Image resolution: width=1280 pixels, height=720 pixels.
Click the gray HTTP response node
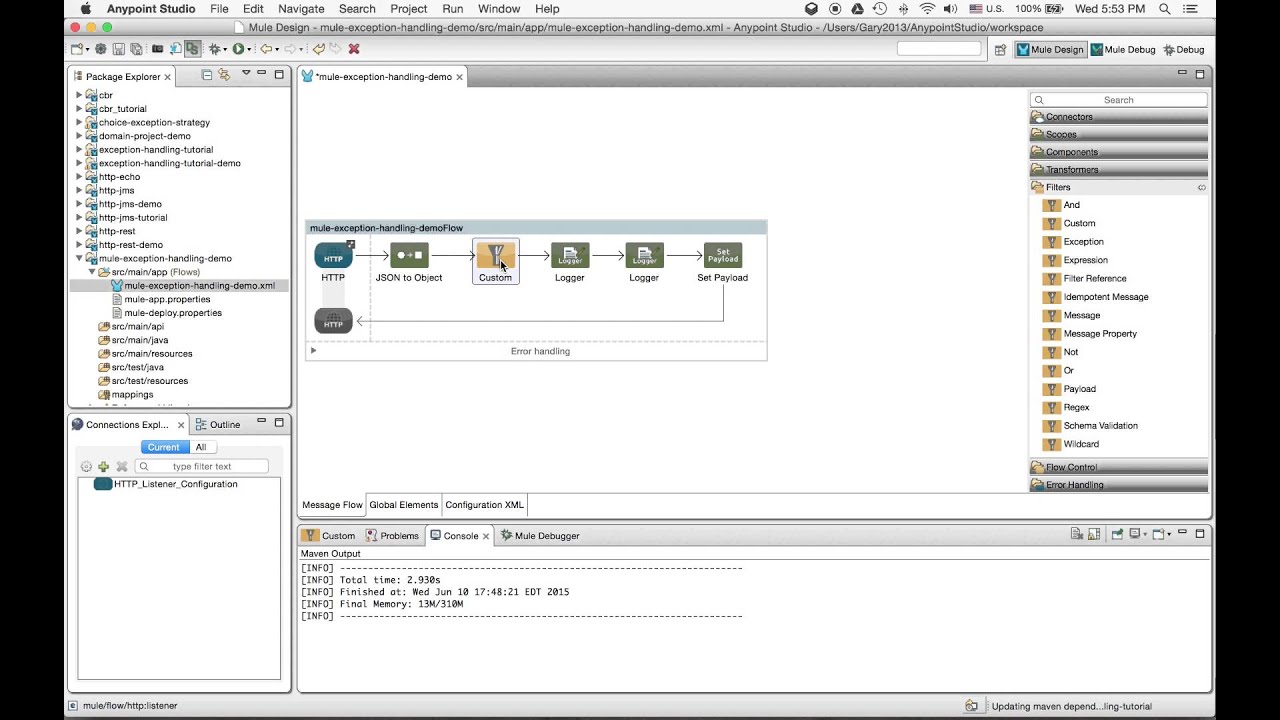(x=333, y=321)
